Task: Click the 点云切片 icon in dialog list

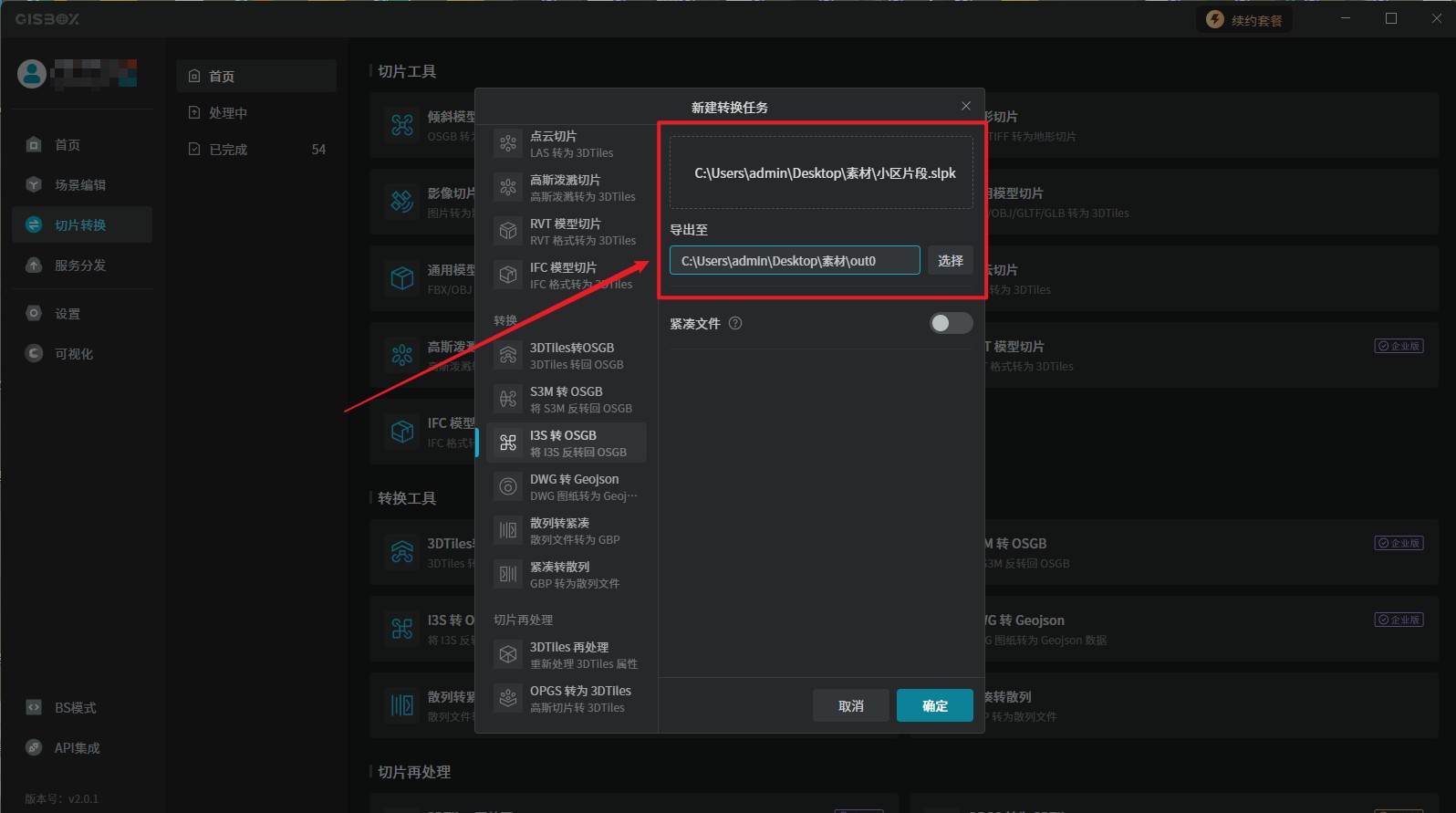Action: (x=508, y=143)
